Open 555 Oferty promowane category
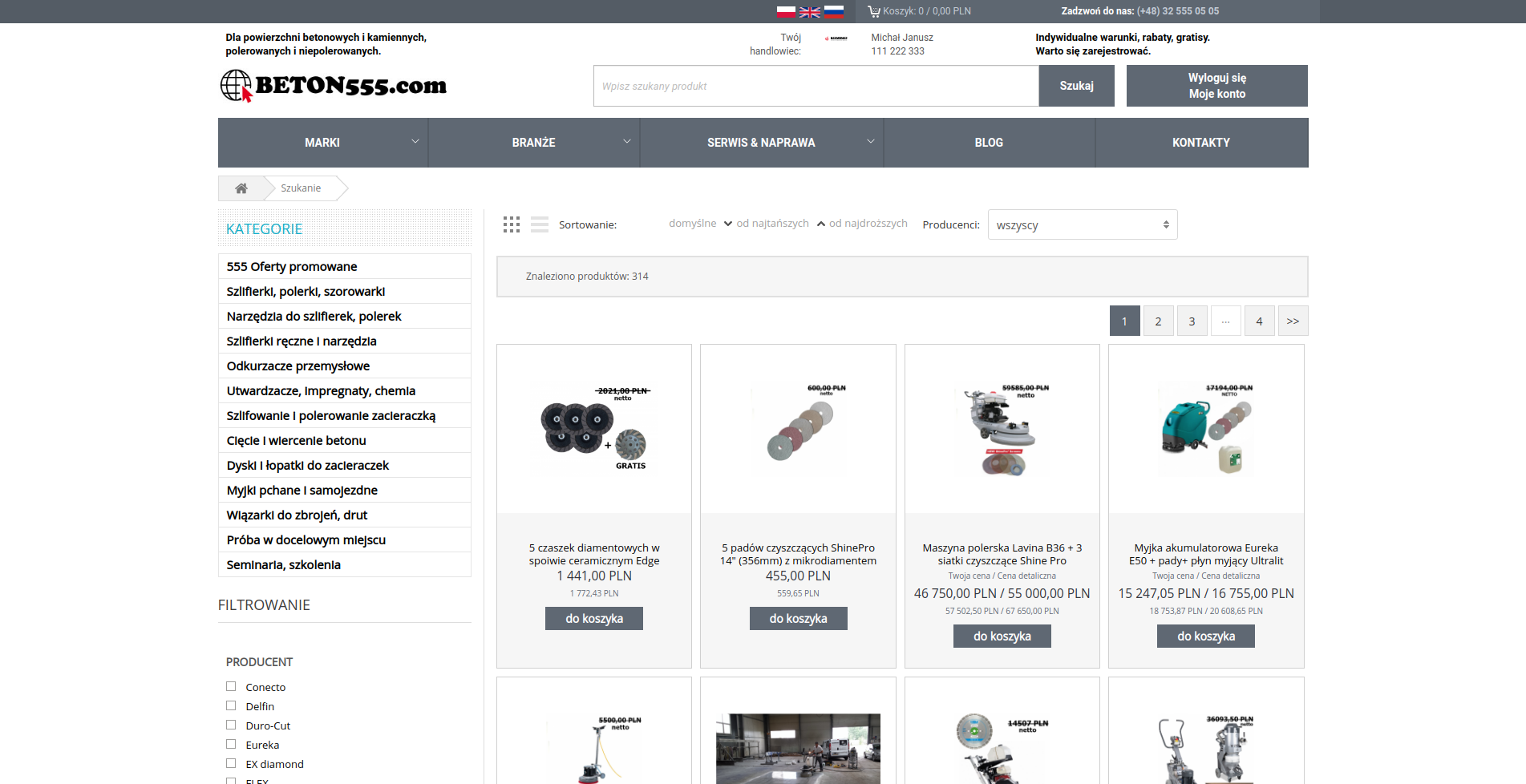This screenshot has height=784, width=1526. click(345, 266)
